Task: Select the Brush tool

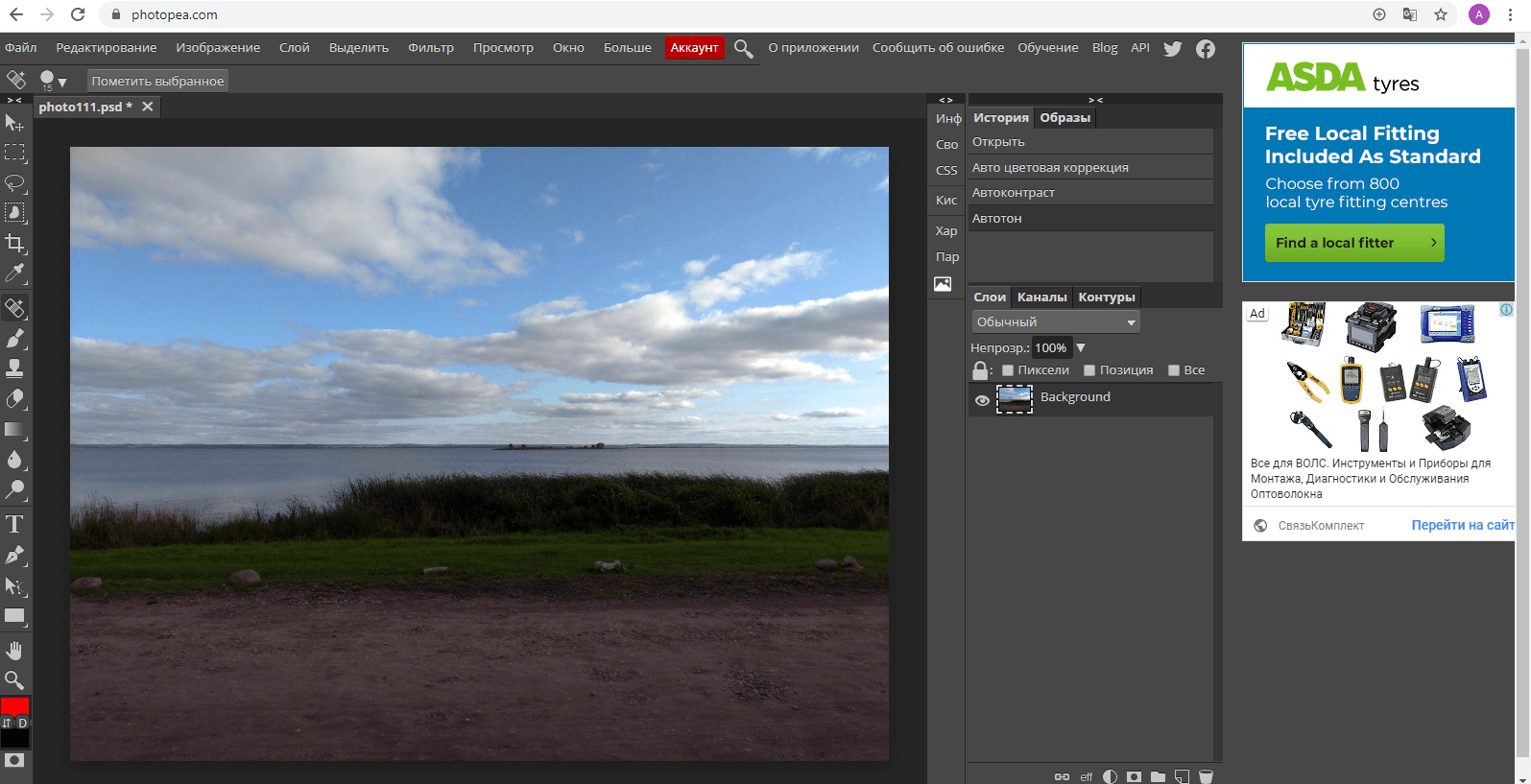Action: 14,338
